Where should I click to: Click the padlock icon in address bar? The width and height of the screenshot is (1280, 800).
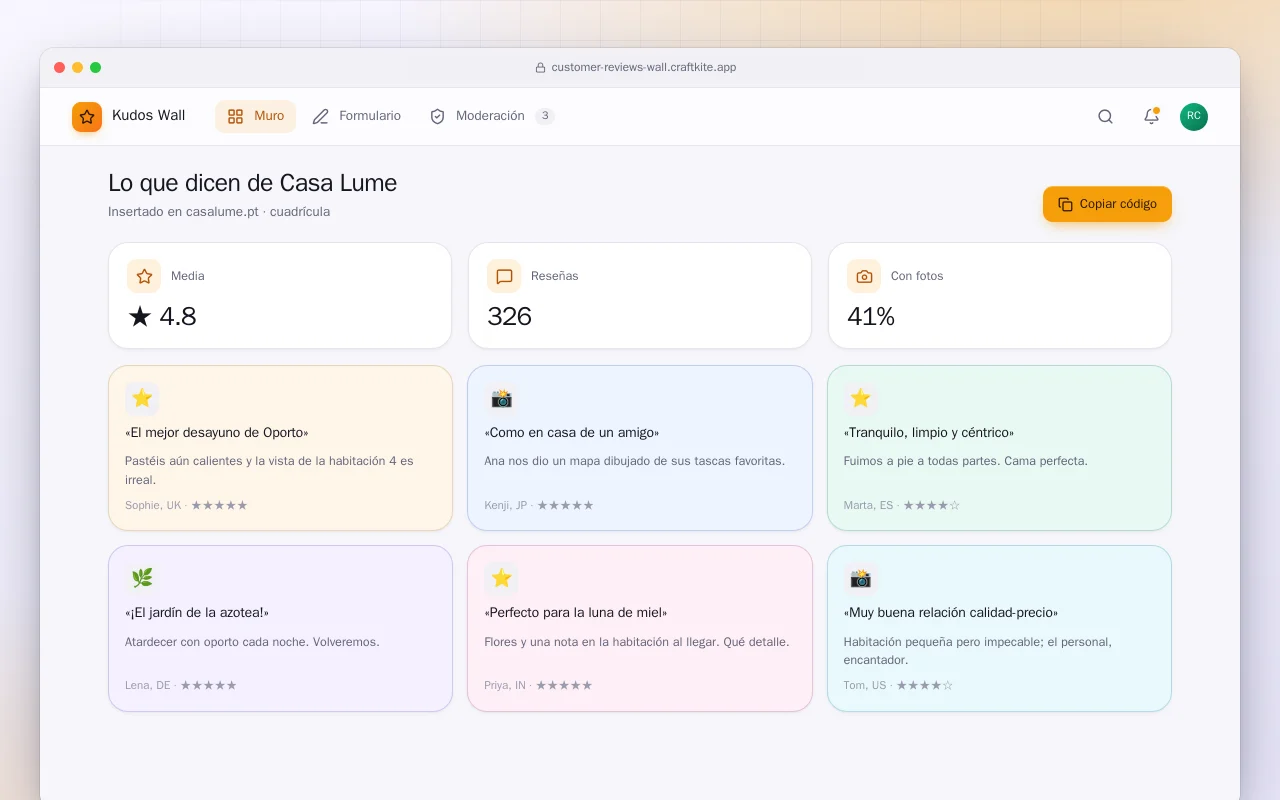coord(541,68)
